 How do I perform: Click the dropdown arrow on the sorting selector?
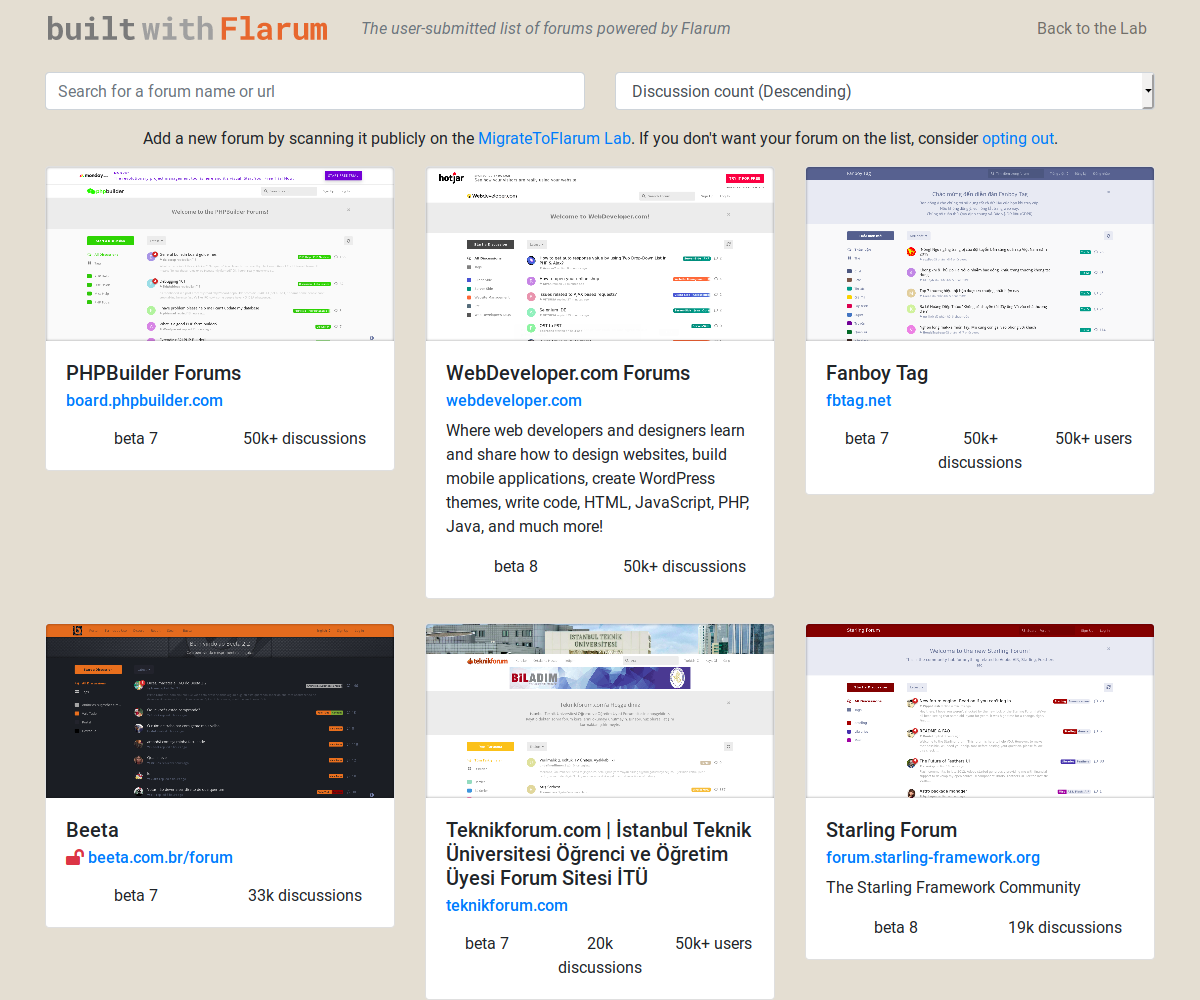coord(1146,91)
